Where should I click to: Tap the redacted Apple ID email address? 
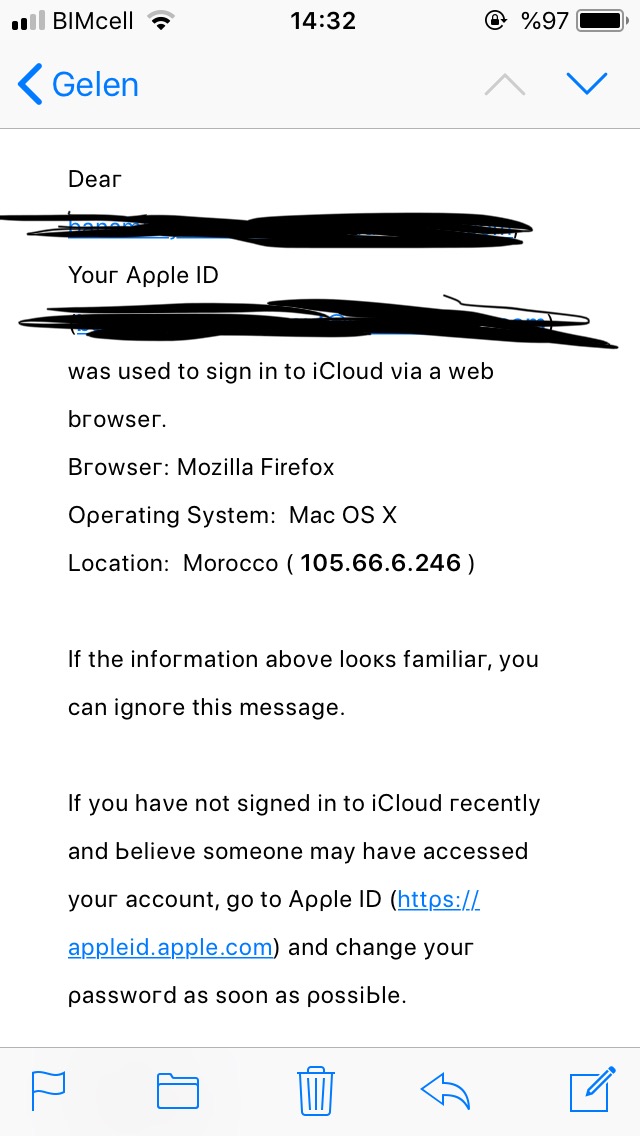308,322
